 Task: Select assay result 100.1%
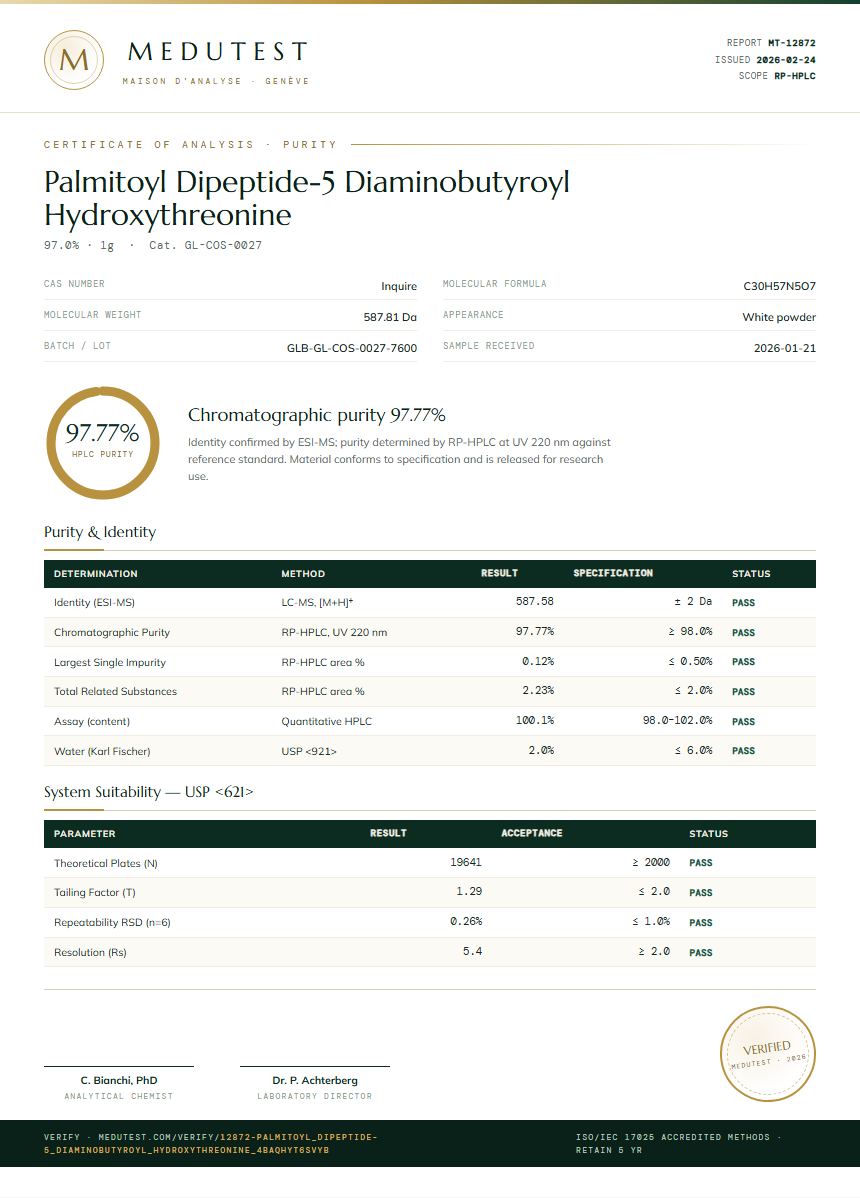(535, 720)
